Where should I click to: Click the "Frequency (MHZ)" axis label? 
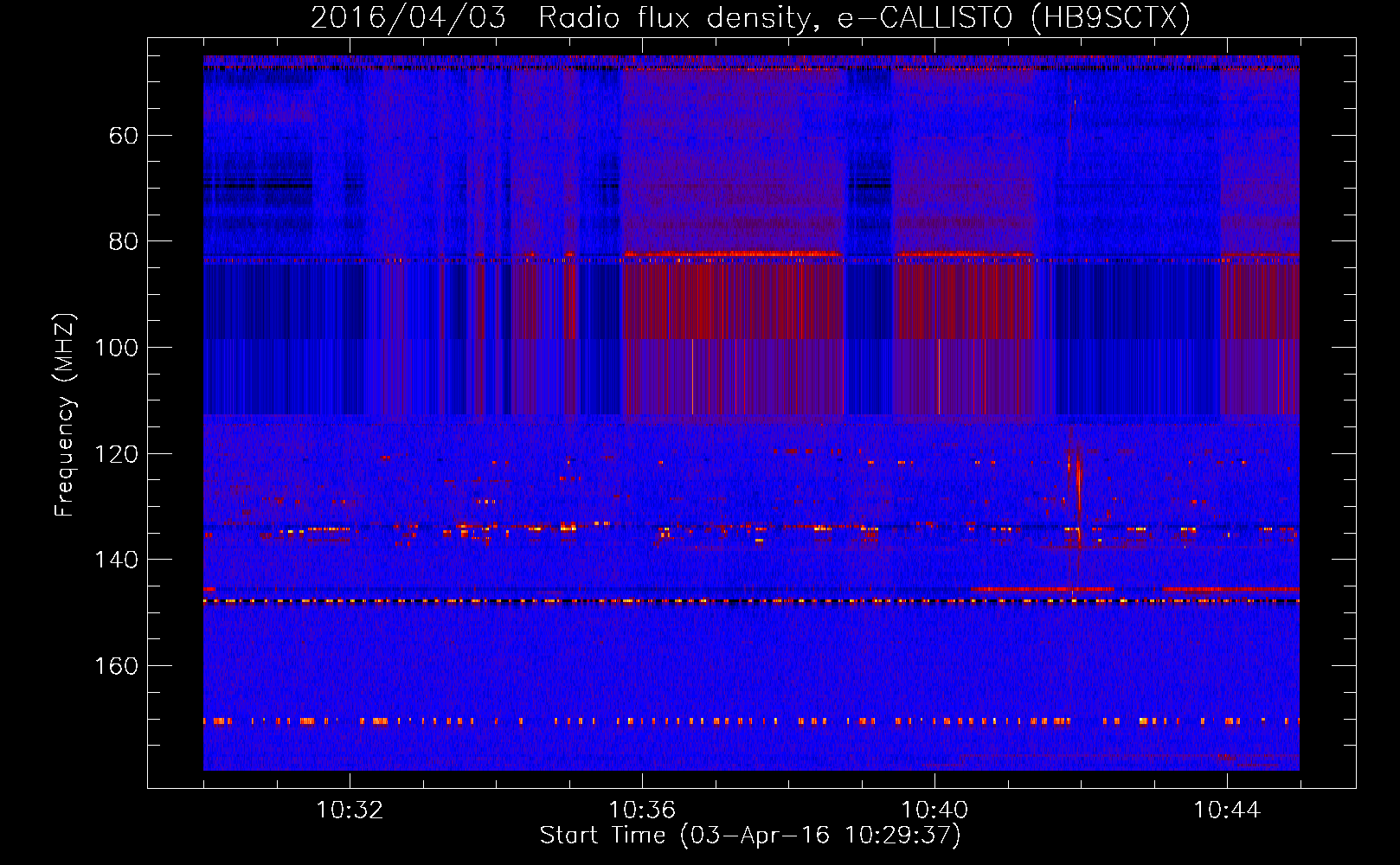(65, 415)
